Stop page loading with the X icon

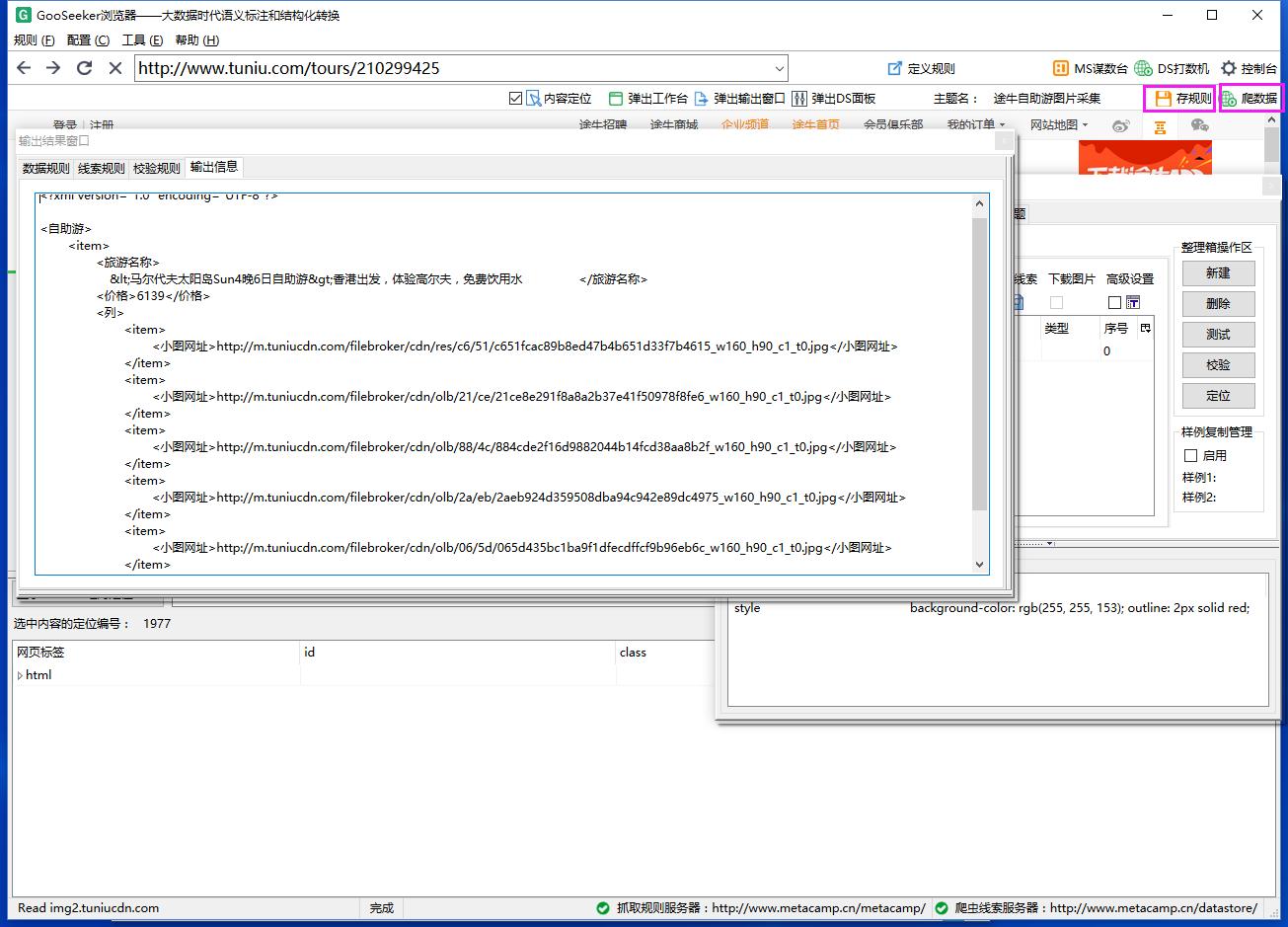114,68
